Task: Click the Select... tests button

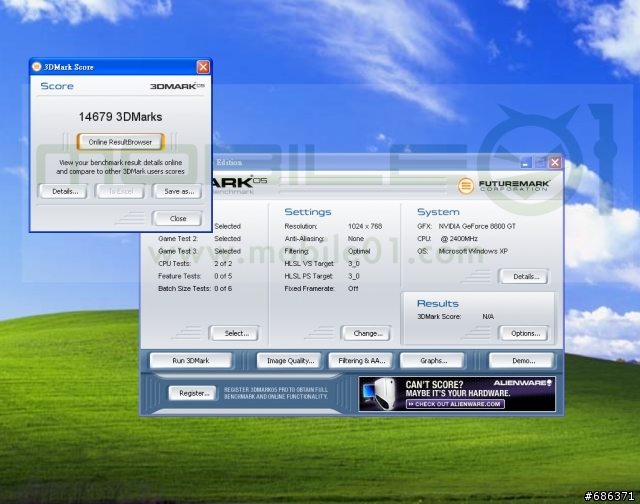Action: click(x=235, y=333)
